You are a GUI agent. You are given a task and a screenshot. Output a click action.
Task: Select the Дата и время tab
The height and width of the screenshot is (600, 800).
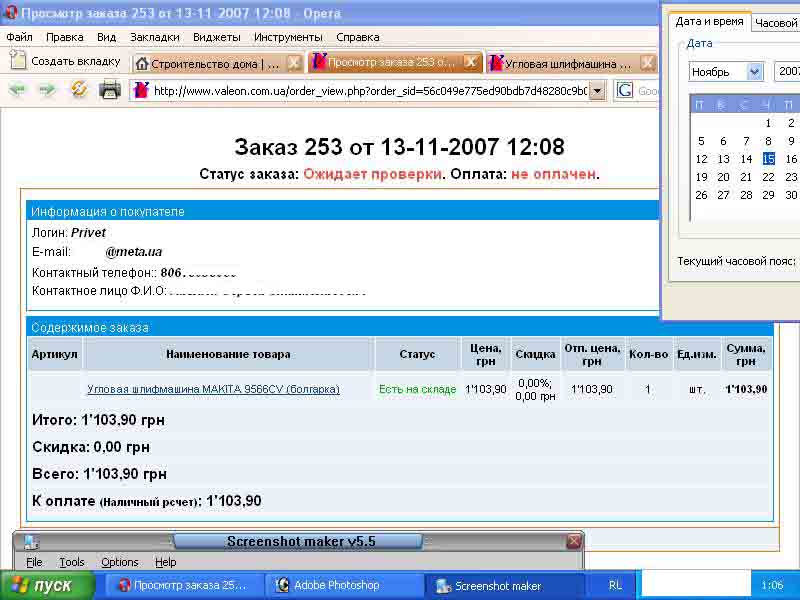click(709, 22)
